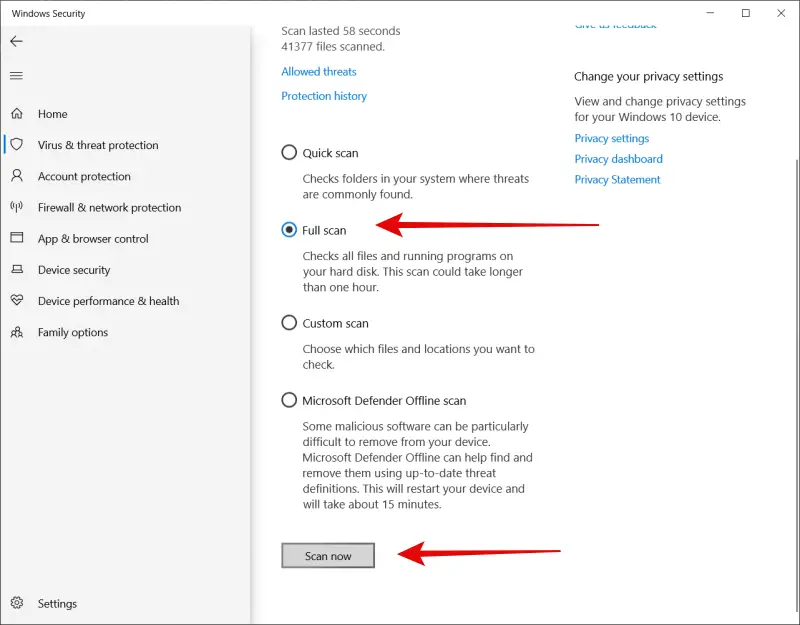Image resolution: width=800 pixels, height=625 pixels.
Task: Click the Home house icon
Action: 17,113
